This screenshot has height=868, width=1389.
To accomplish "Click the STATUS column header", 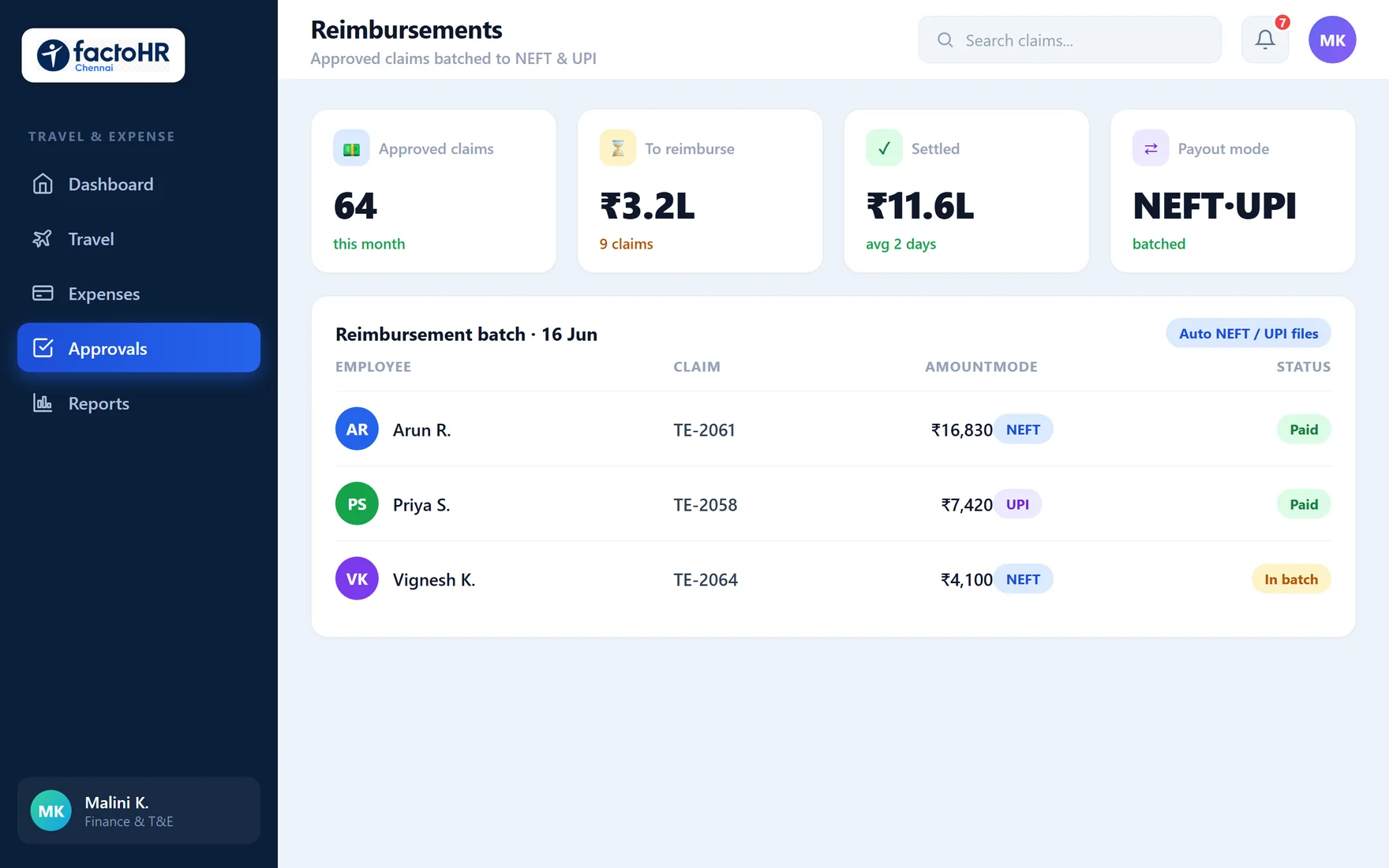I will (x=1304, y=367).
